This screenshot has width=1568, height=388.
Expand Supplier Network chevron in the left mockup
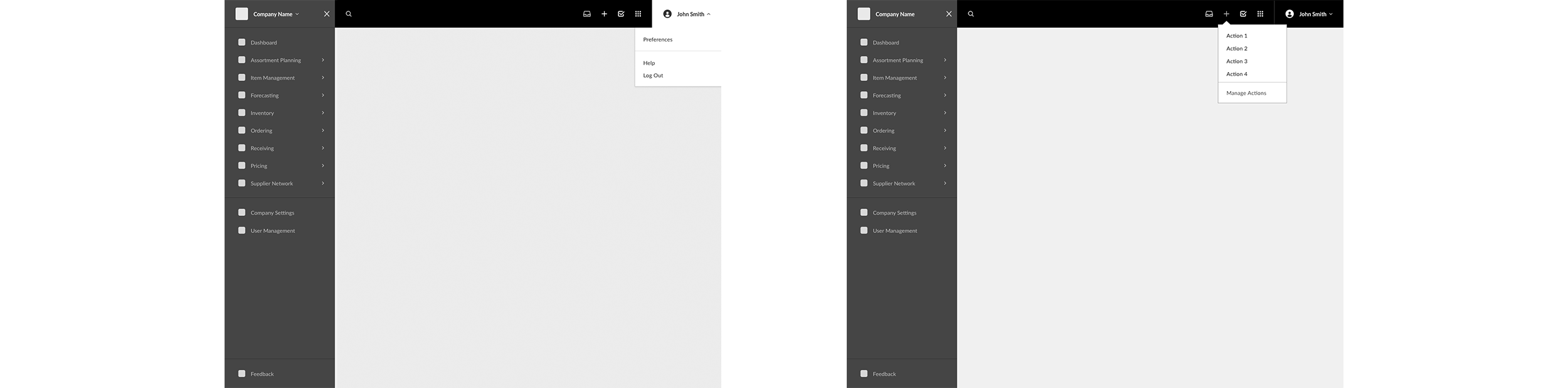pyautogui.click(x=323, y=183)
